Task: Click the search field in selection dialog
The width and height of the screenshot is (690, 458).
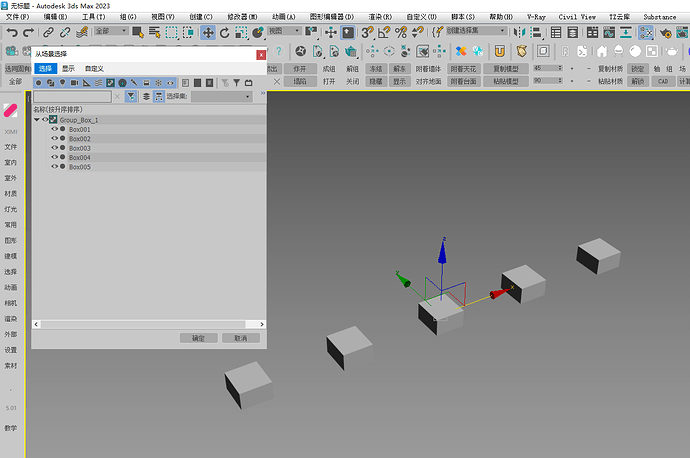Action: tap(70, 97)
